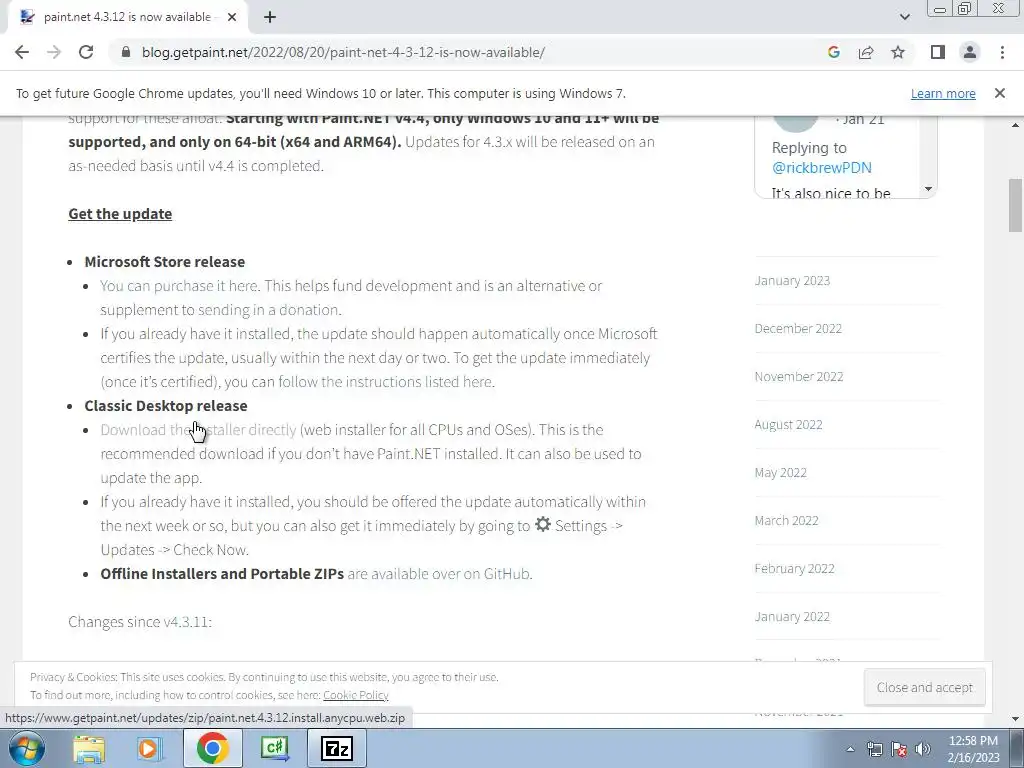The height and width of the screenshot is (768, 1024).
Task: Switch to Chrome taskbar icon
Action: tap(212, 748)
